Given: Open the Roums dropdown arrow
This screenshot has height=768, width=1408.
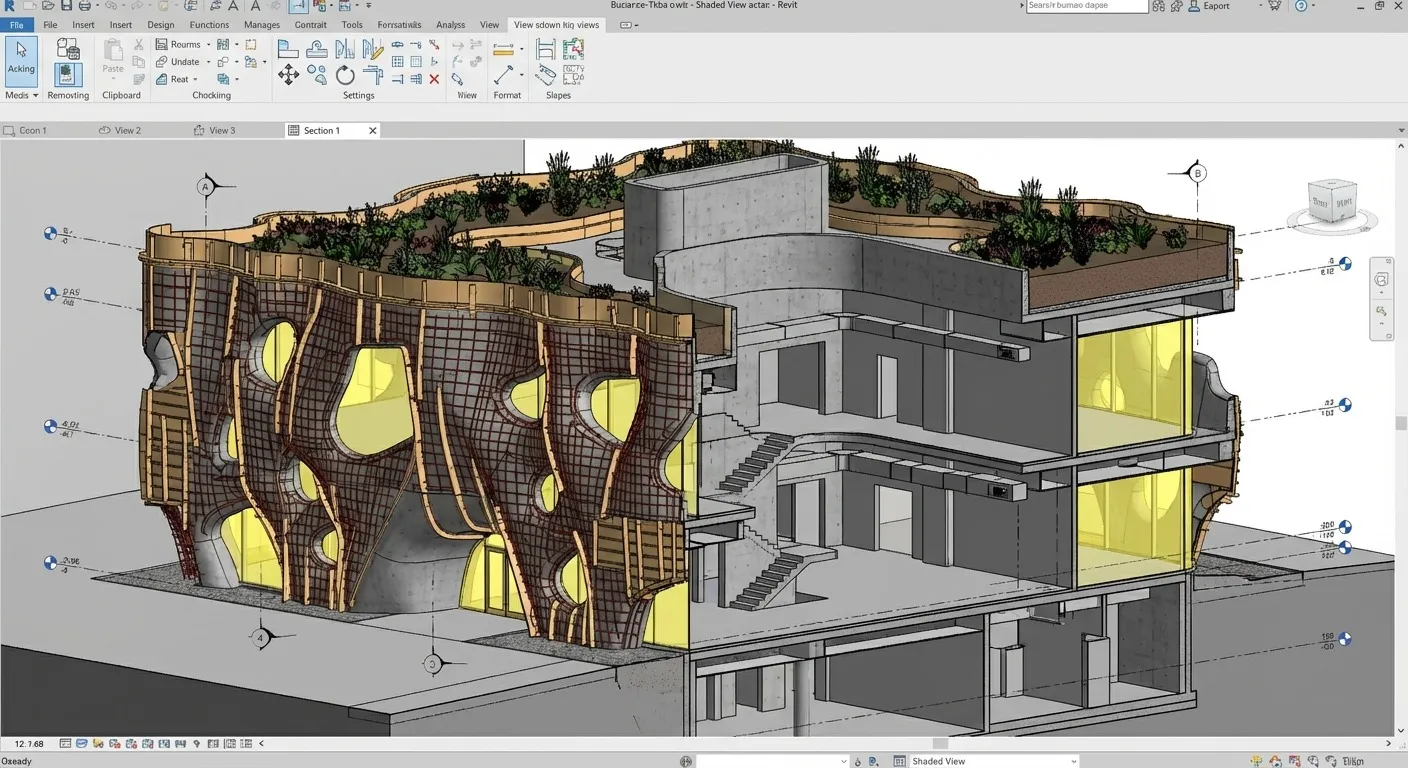Looking at the screenshot, I should [x=208, y=45].
